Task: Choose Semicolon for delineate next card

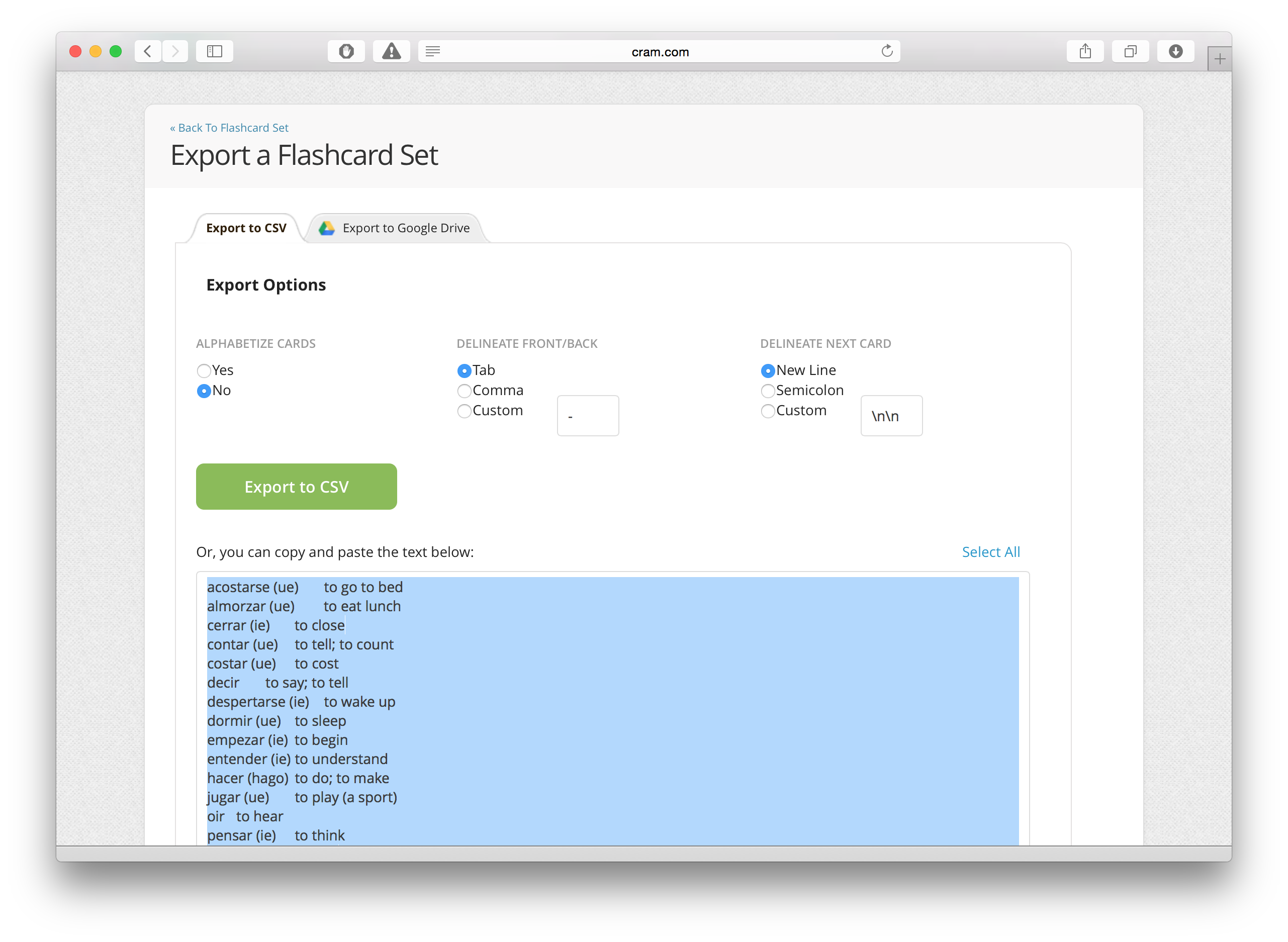Action: tap(768, 391)
